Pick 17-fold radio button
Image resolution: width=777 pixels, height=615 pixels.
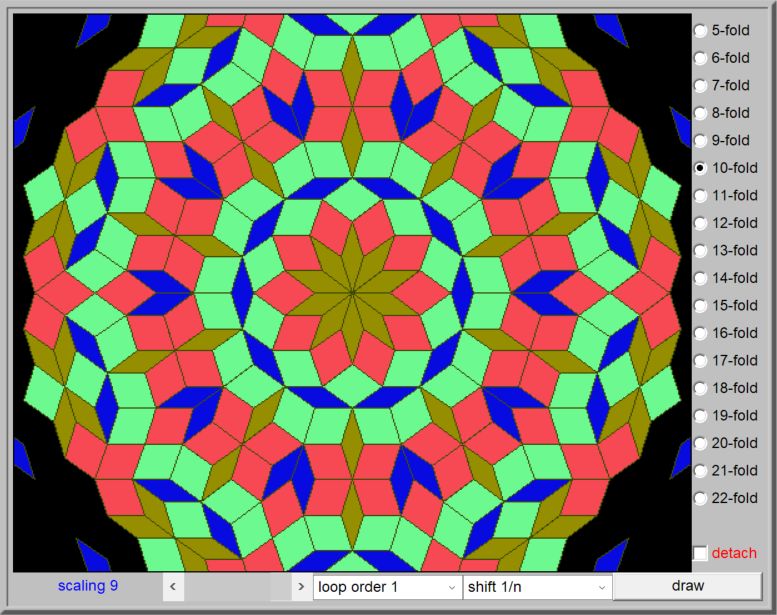click(700, 361)
